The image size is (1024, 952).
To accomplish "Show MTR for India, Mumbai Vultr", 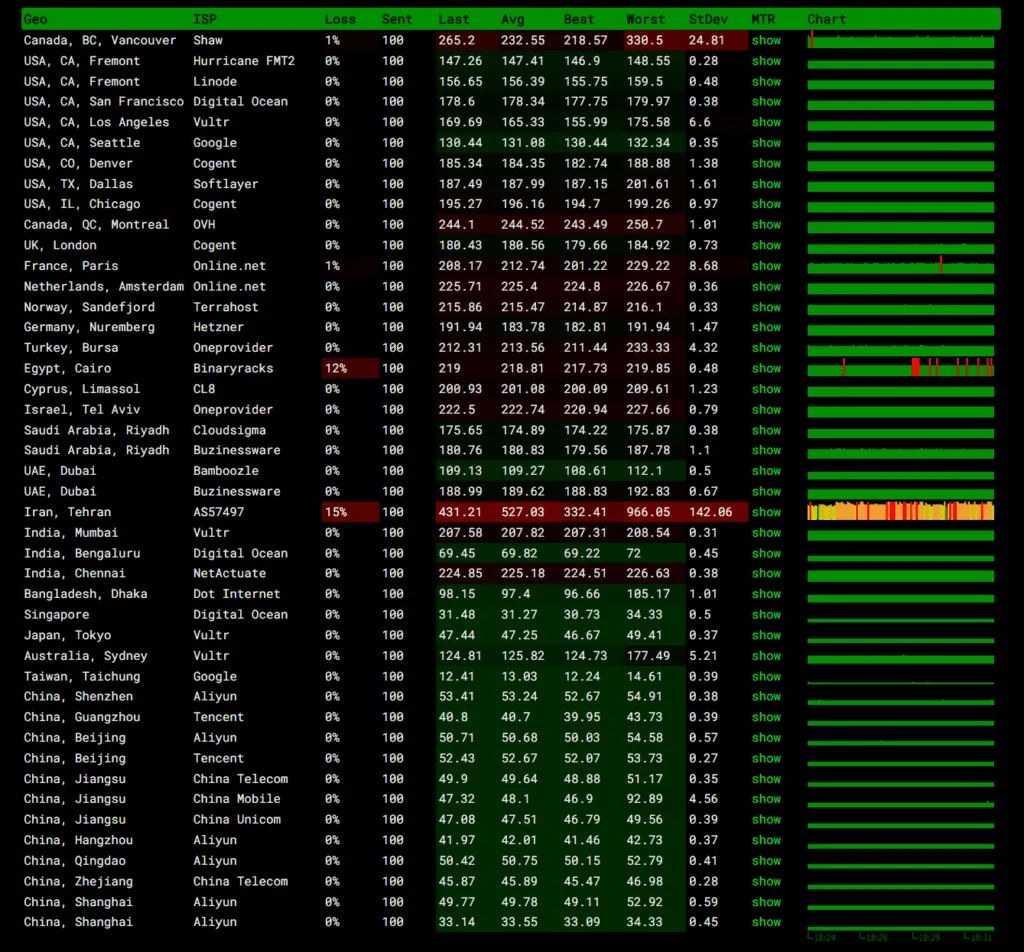I will coord(766,533).
